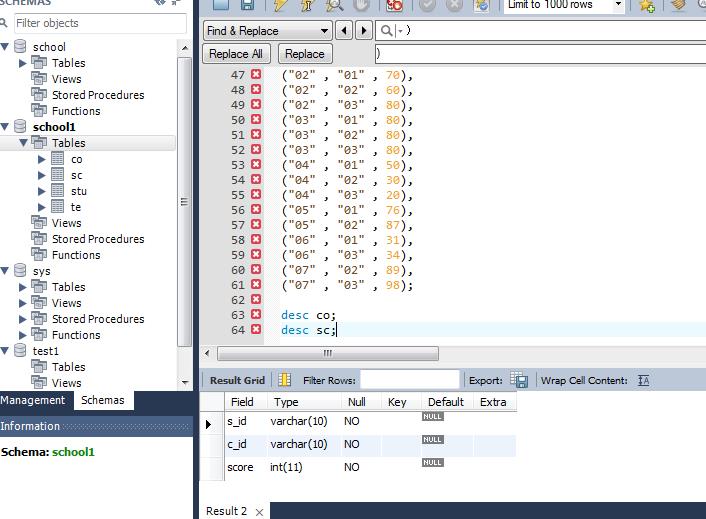Viewport: 706px width, 519px height.
Task: Expand the te table node
Action: tap(41, 207)
